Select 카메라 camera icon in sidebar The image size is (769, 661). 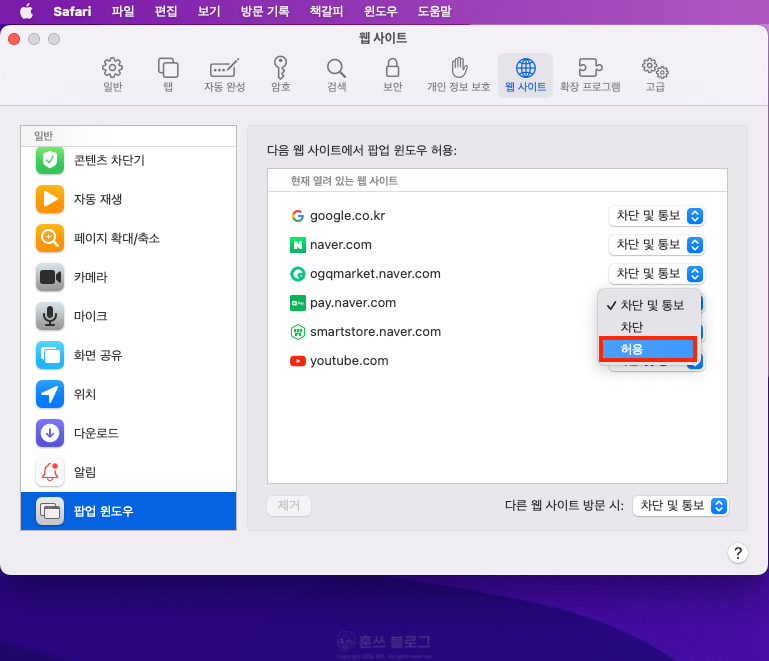[50, 277]
